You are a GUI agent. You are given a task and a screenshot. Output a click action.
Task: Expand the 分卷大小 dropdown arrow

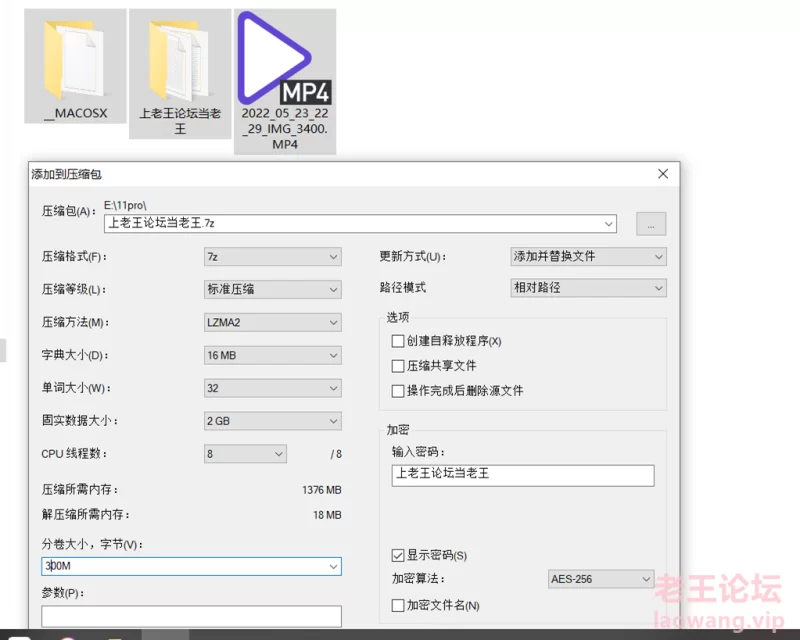[333, 567]
